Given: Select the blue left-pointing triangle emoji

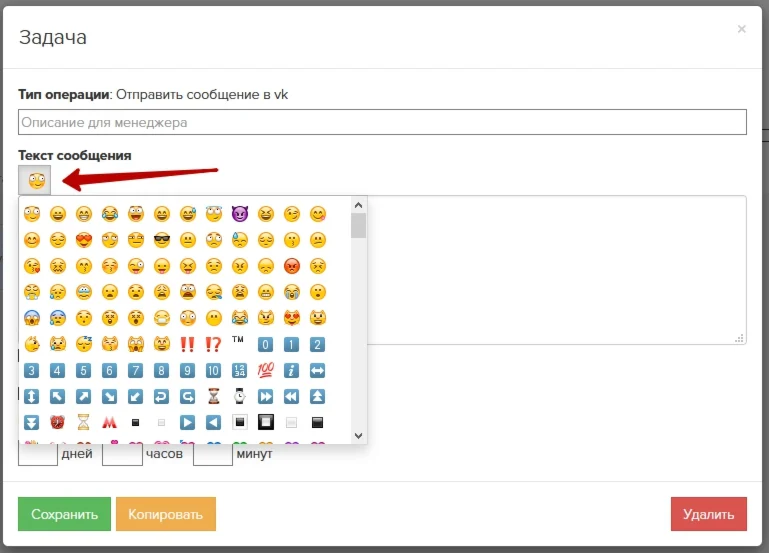Looking at the screenshot, I should point(213,422).
